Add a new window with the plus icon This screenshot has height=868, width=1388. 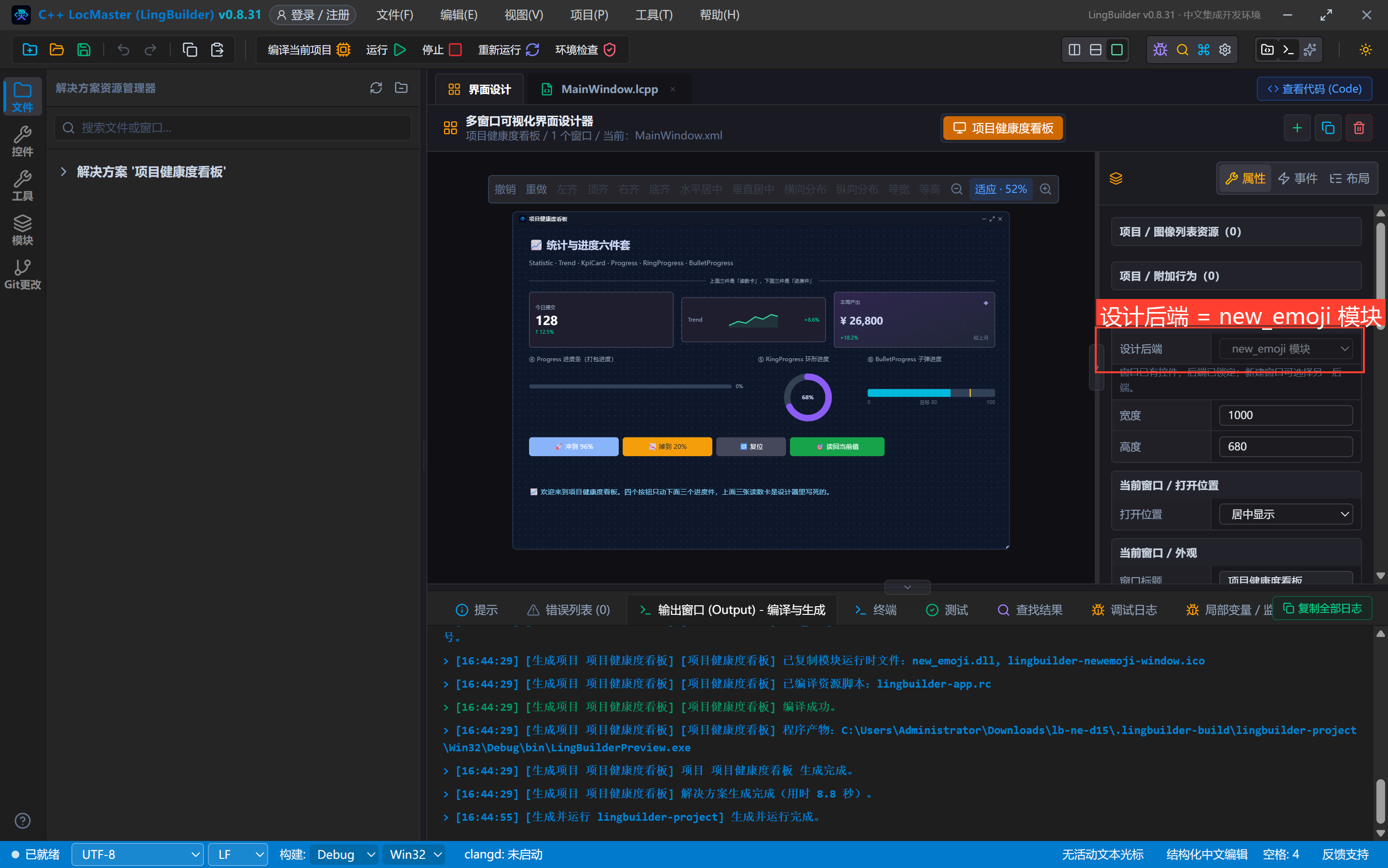[1297, 128]
